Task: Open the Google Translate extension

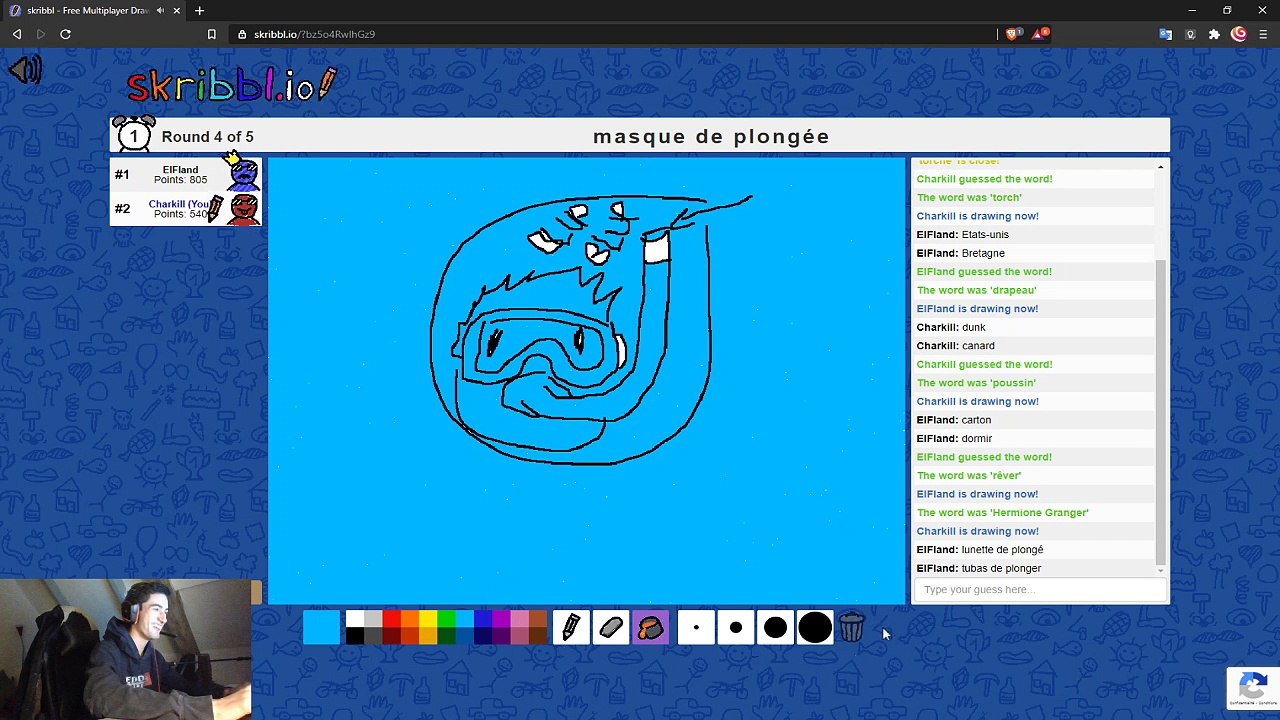Action: click(1165, 34)
